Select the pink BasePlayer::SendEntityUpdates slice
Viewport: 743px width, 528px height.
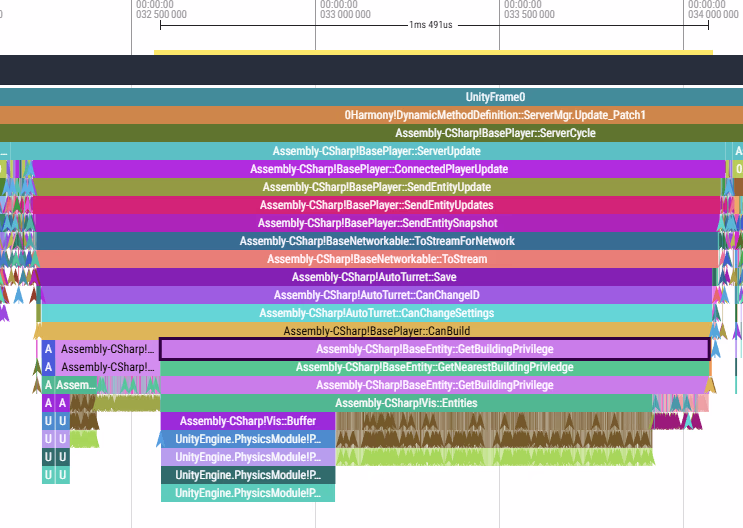tap(376, 205)
